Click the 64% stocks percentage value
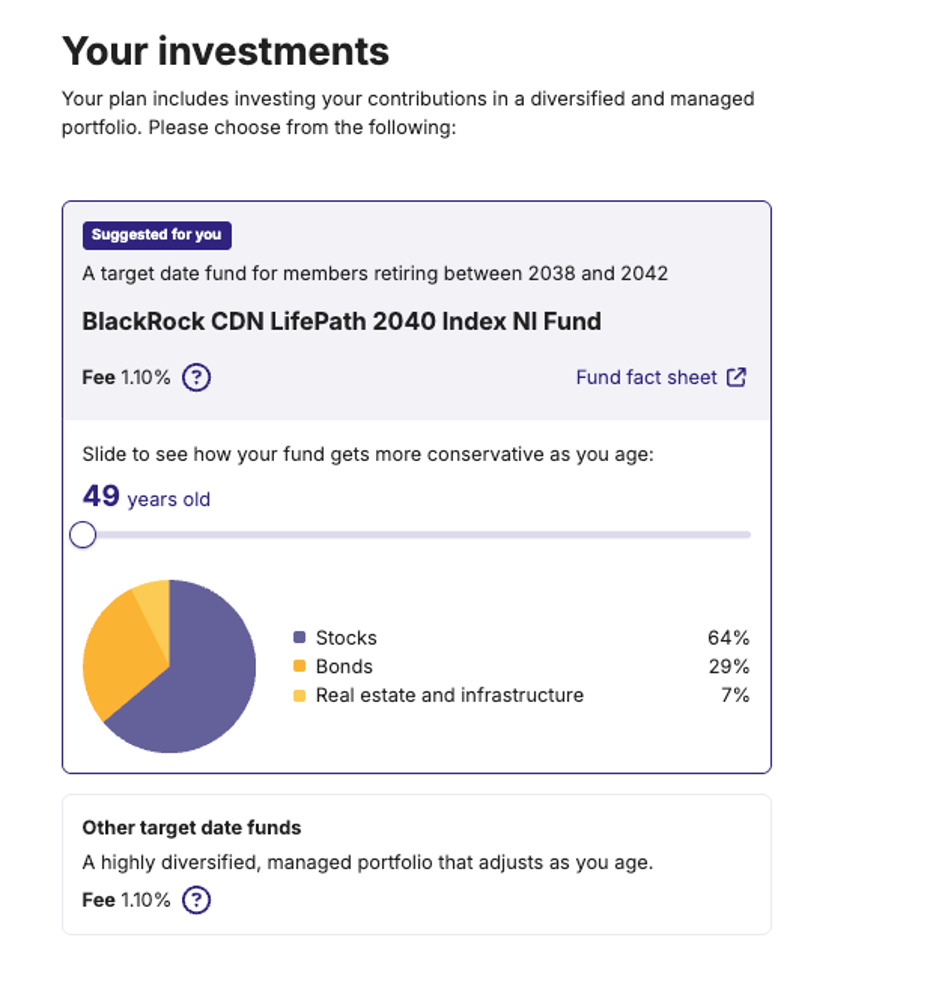Screen dimensions: 936x986 pyautogui.click(x=728, y=638)
